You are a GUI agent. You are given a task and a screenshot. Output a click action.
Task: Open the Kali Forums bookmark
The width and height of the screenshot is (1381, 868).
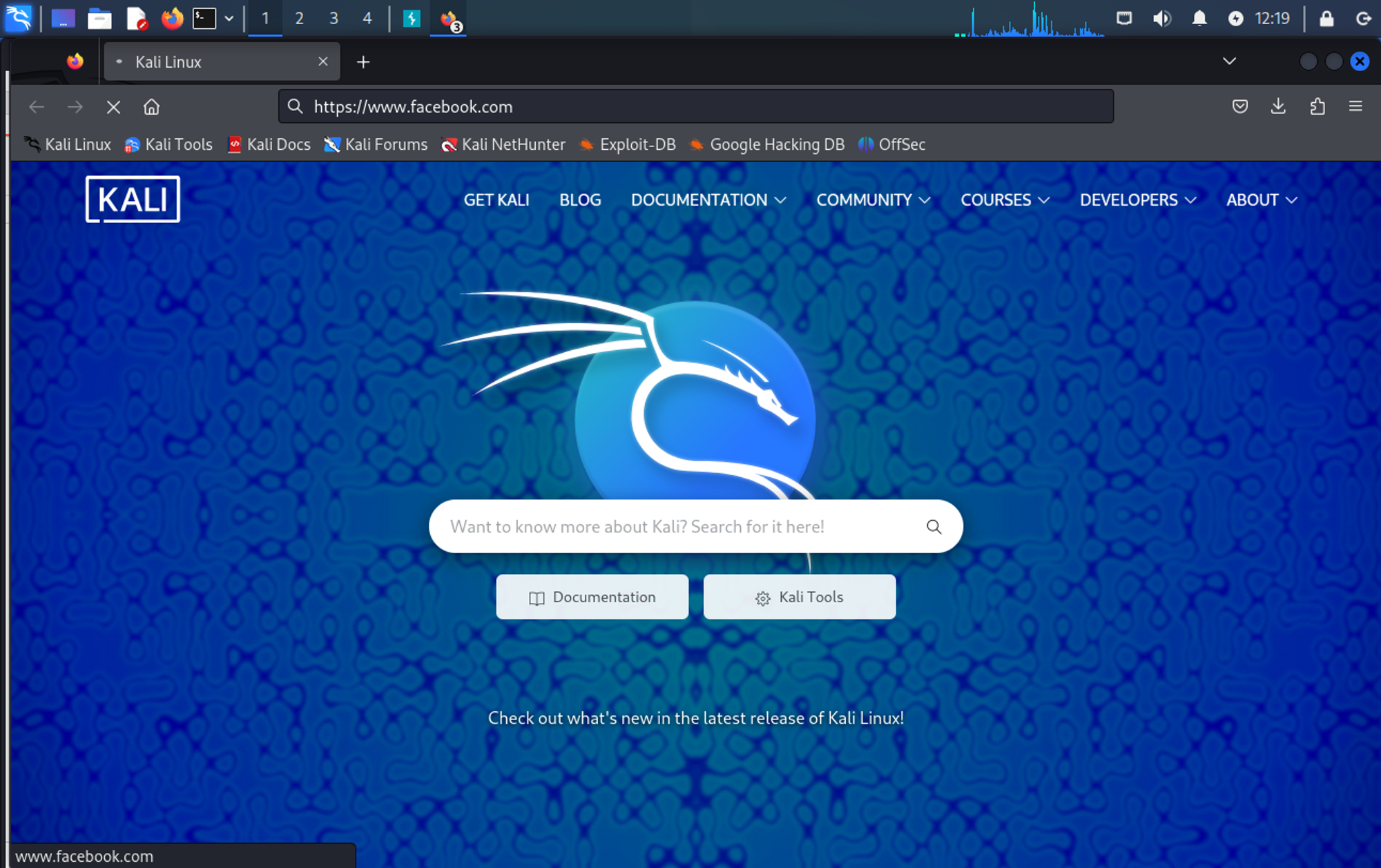coord(376,144)
